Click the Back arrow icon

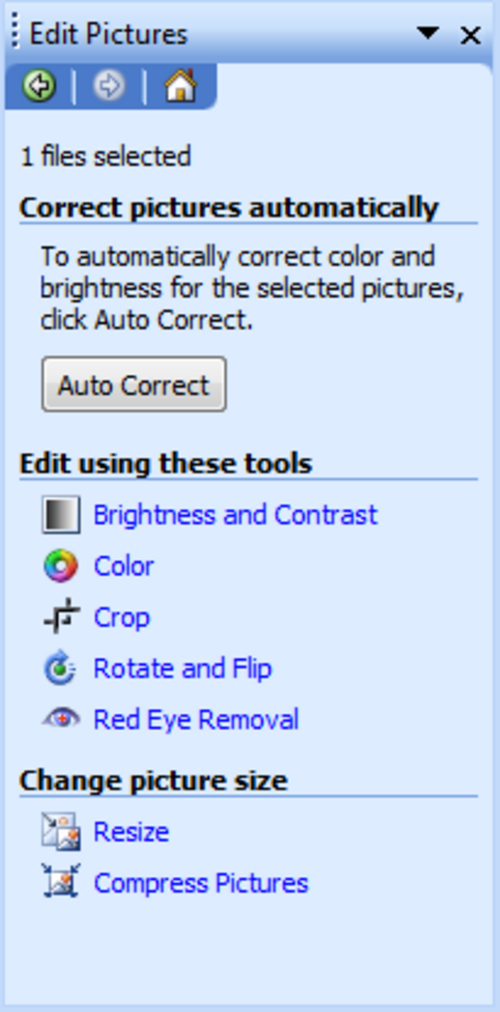click(39, 85)
